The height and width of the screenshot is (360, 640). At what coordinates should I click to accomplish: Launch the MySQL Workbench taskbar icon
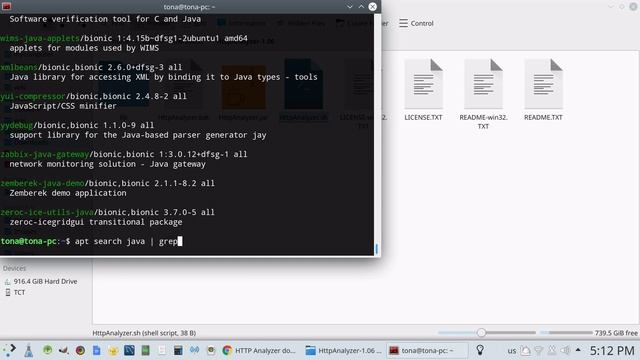tap(129, 350)
